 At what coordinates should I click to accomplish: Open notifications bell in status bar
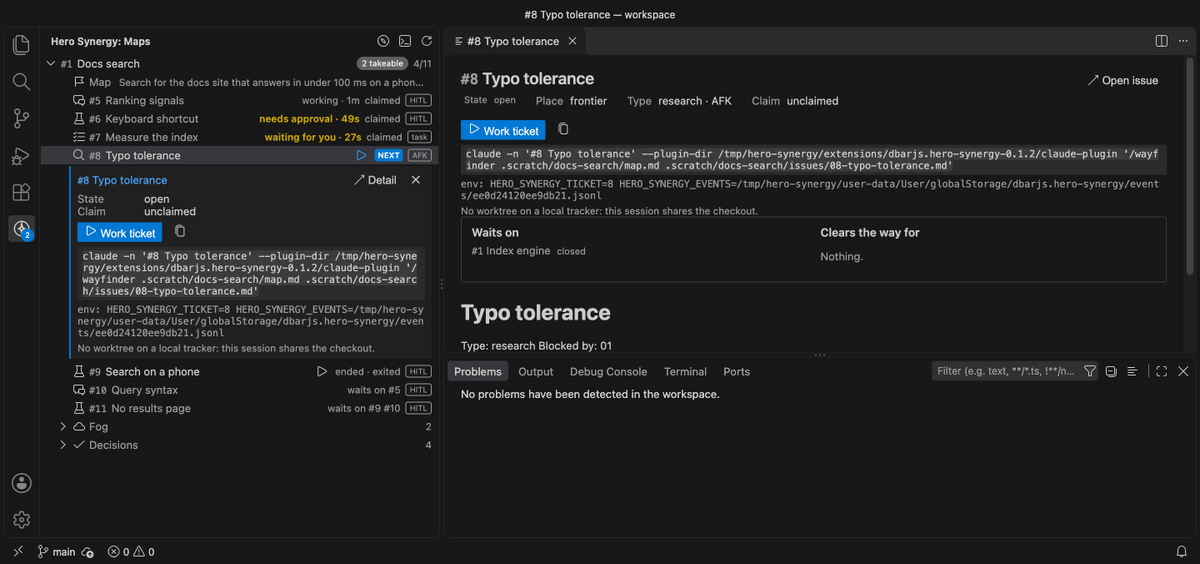point(1181,551)
